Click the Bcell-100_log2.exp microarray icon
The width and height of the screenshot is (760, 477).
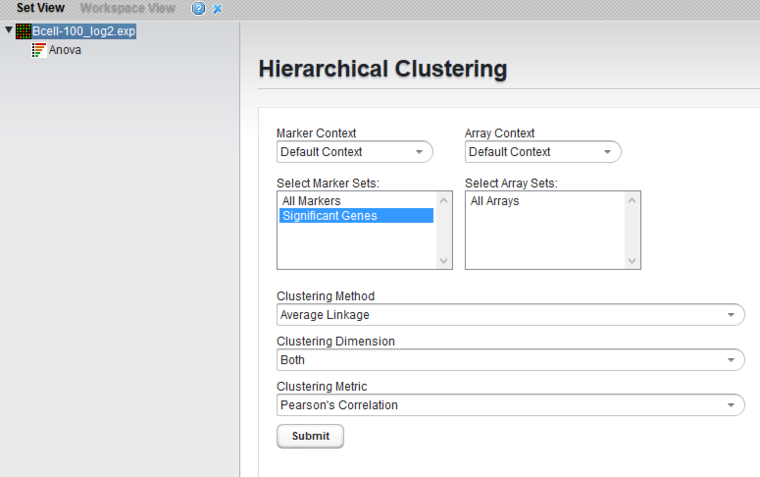(23, 32)
